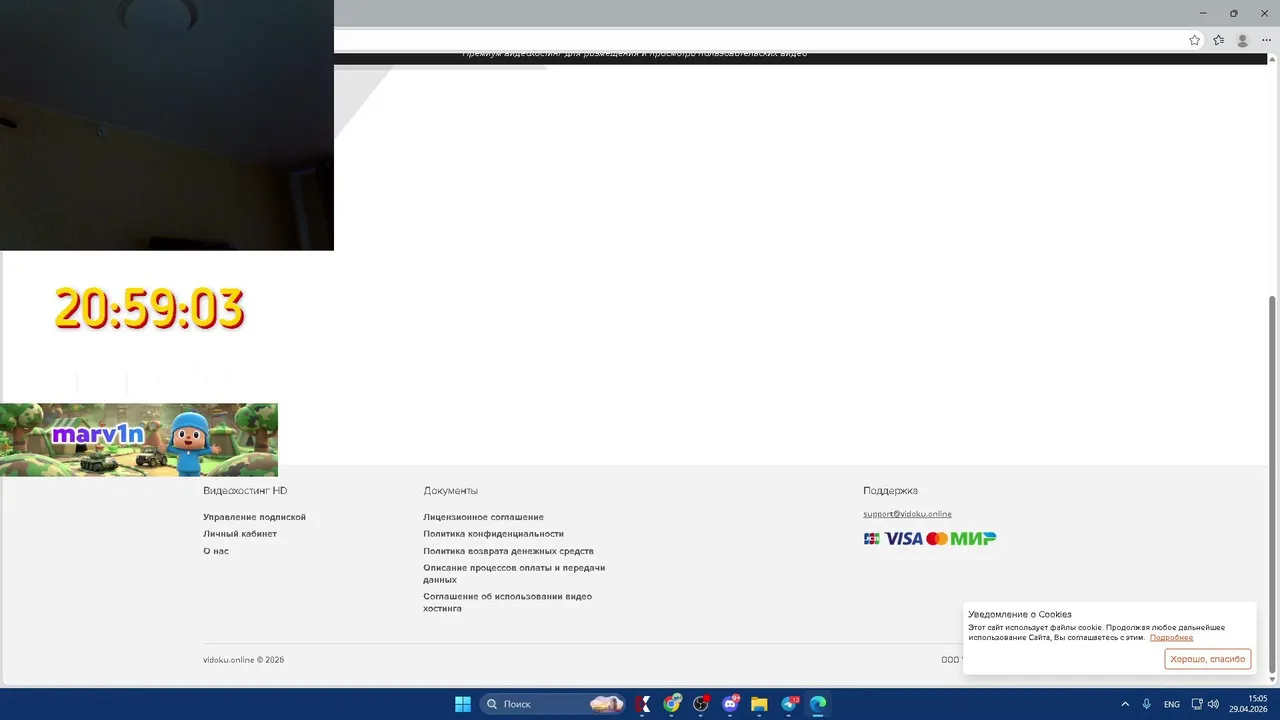Click the Уведомление о Cookies title
The image size is (1280, 720).
(x=1019, y=614)
